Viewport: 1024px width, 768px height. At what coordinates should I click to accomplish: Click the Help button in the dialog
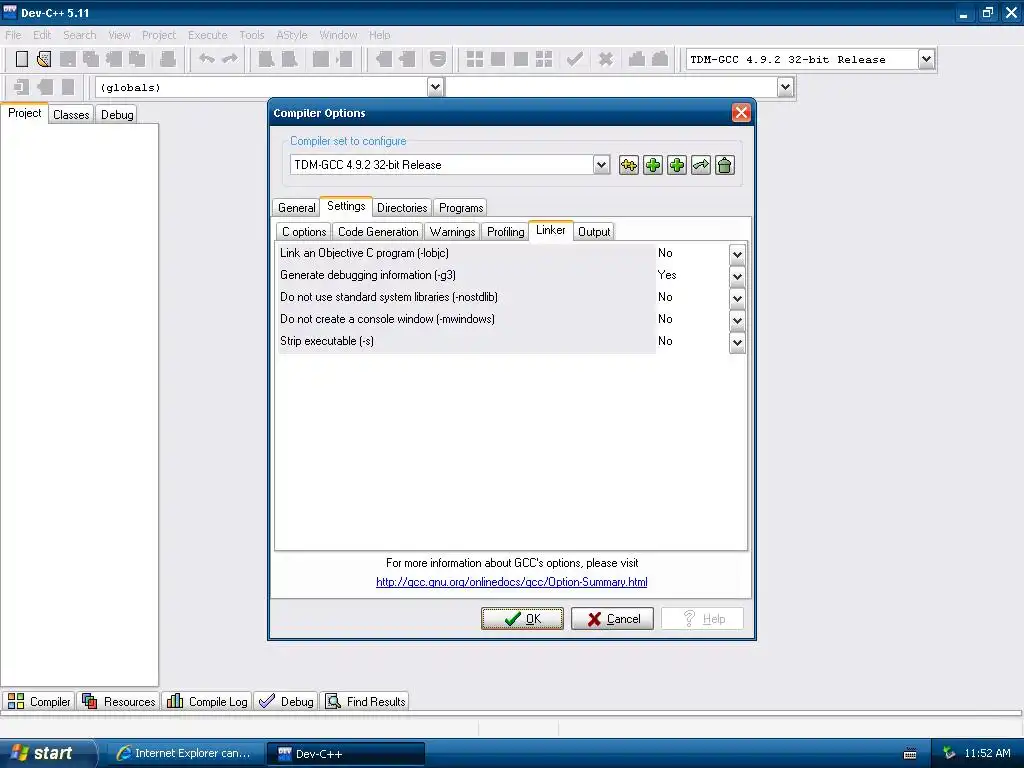coord(702,618)
